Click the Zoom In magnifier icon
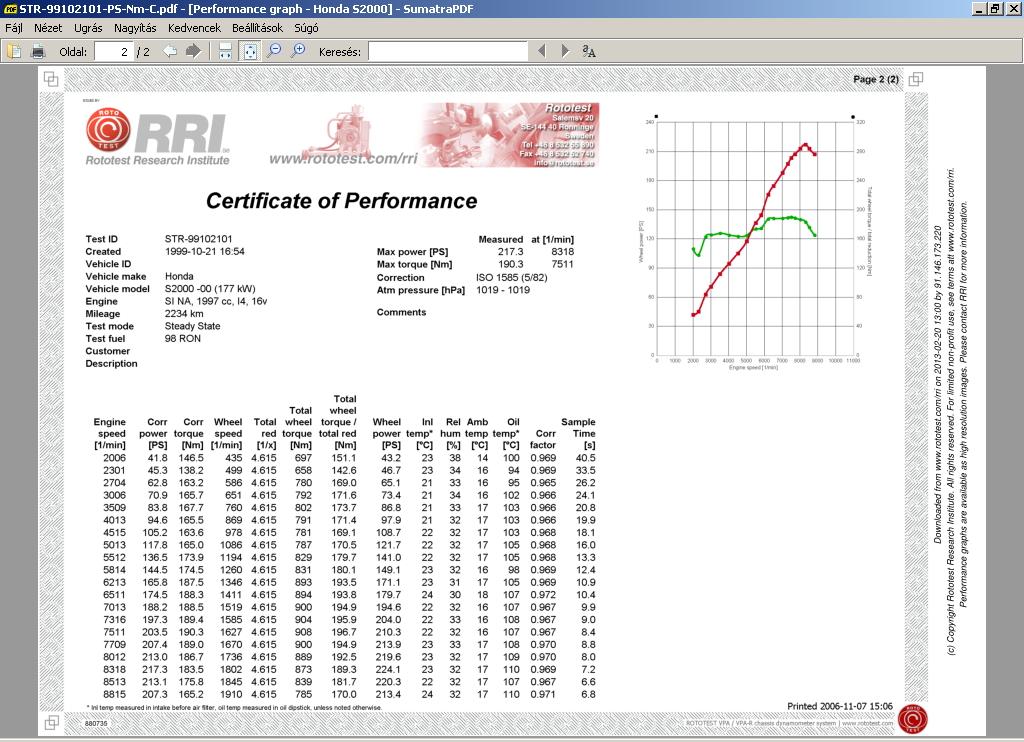The image size is (1024, 742). pyautogui.click(x=298, y=51)
